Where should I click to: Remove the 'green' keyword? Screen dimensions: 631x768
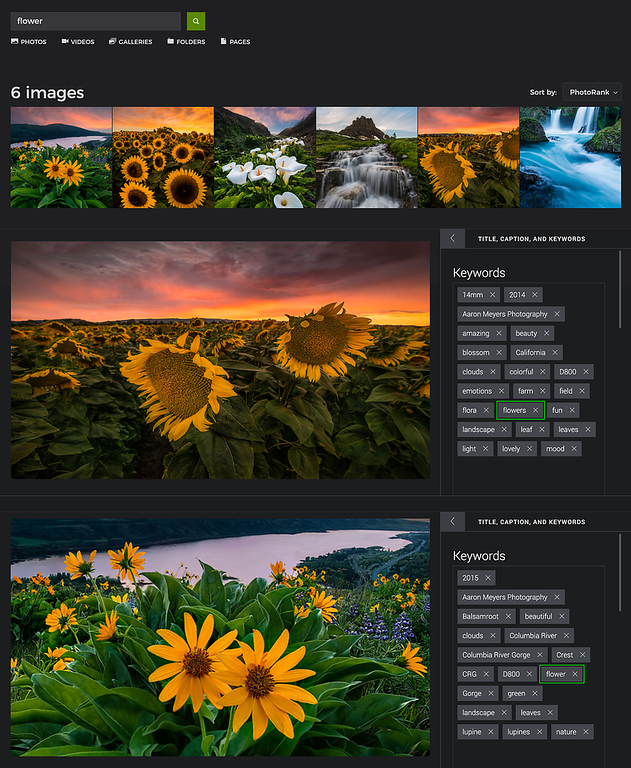point(534,694)
